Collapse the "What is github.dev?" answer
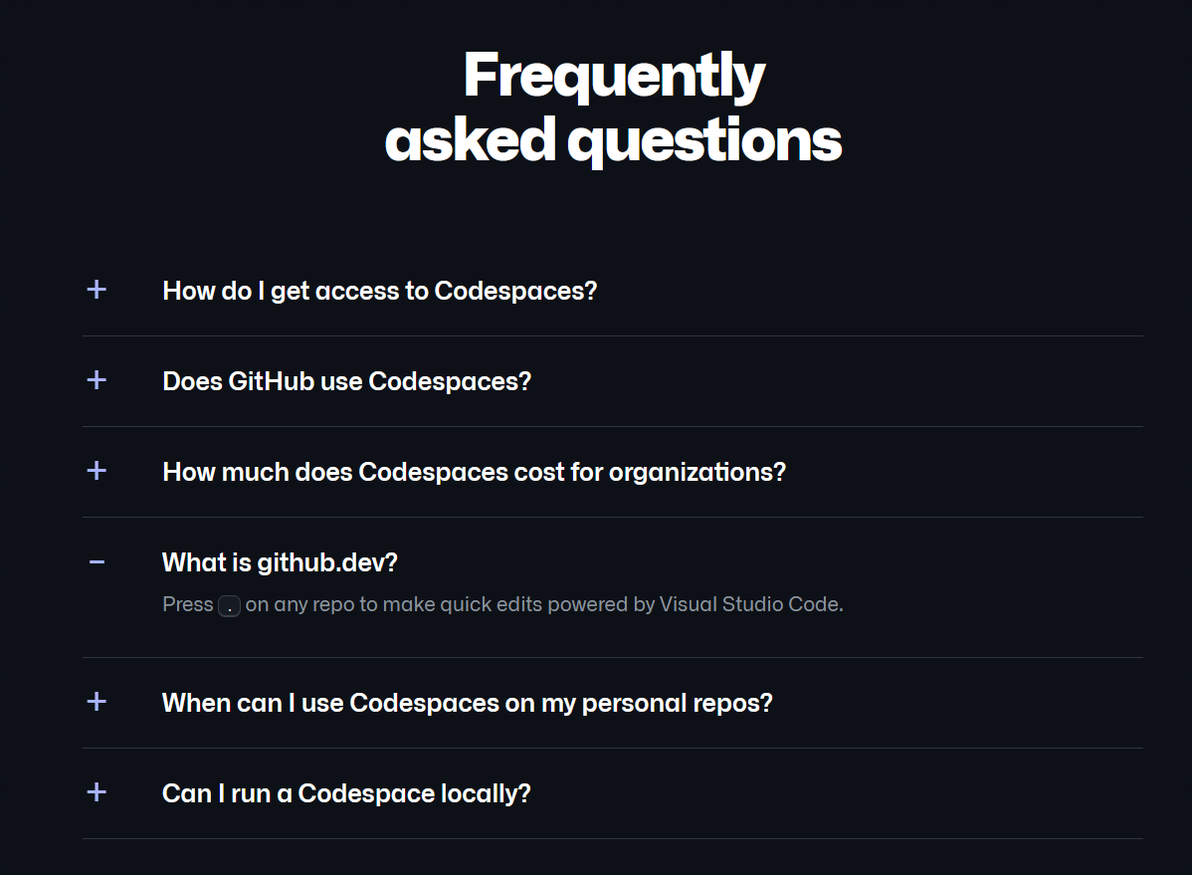1192x875 pixels. click(x=280, y=563)
